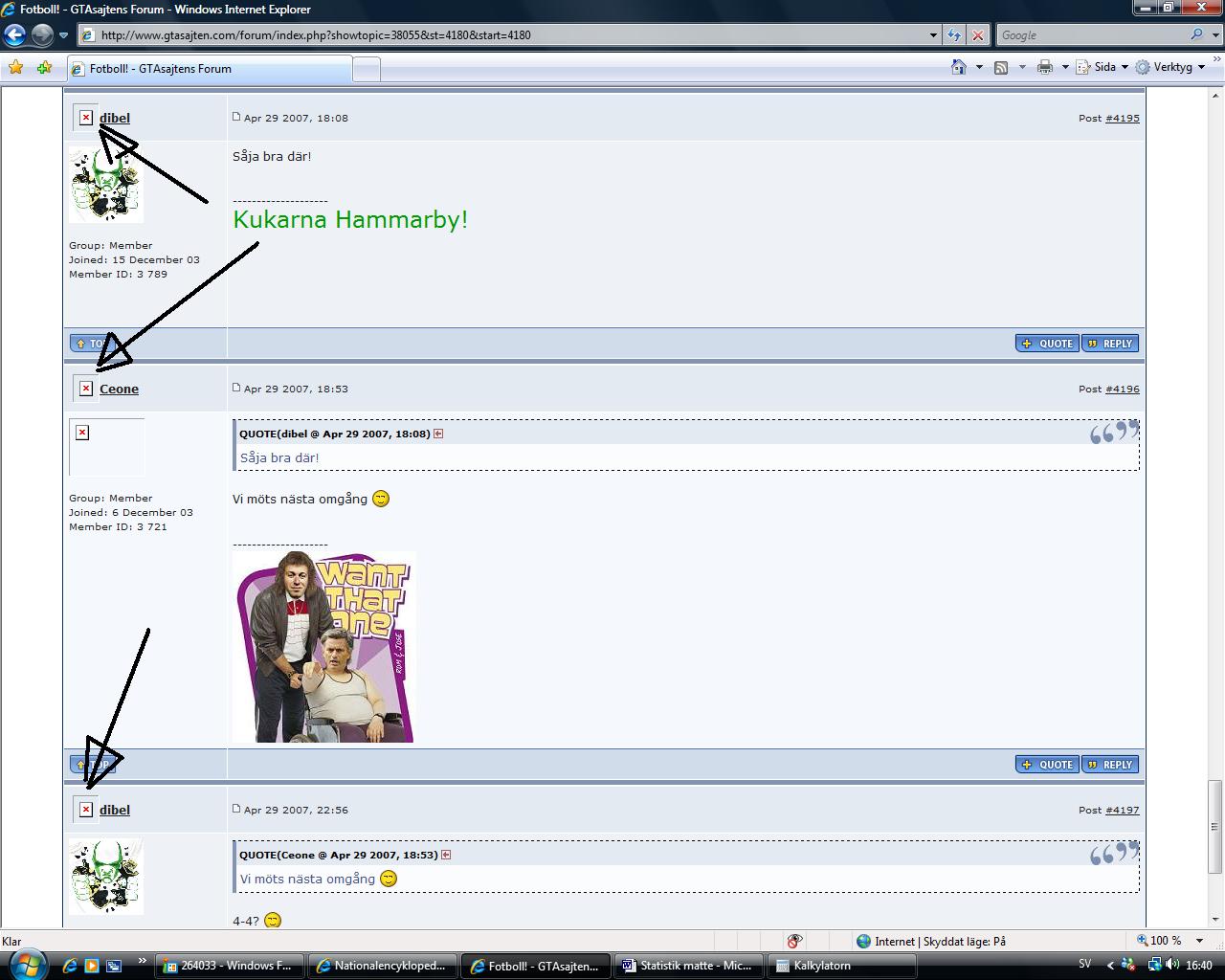The width and height of the screenshot is (1225, 980).
Task: Switch to 264033 - Windows F... taskbar window
Action: (230, 966)
